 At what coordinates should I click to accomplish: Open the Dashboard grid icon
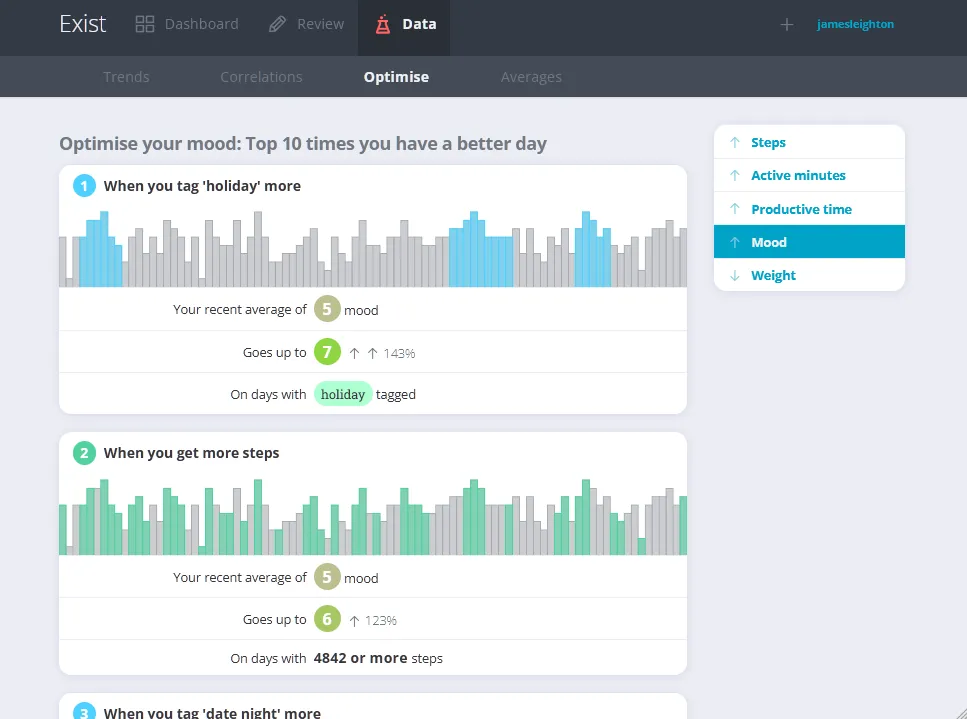tap(144, 22)
